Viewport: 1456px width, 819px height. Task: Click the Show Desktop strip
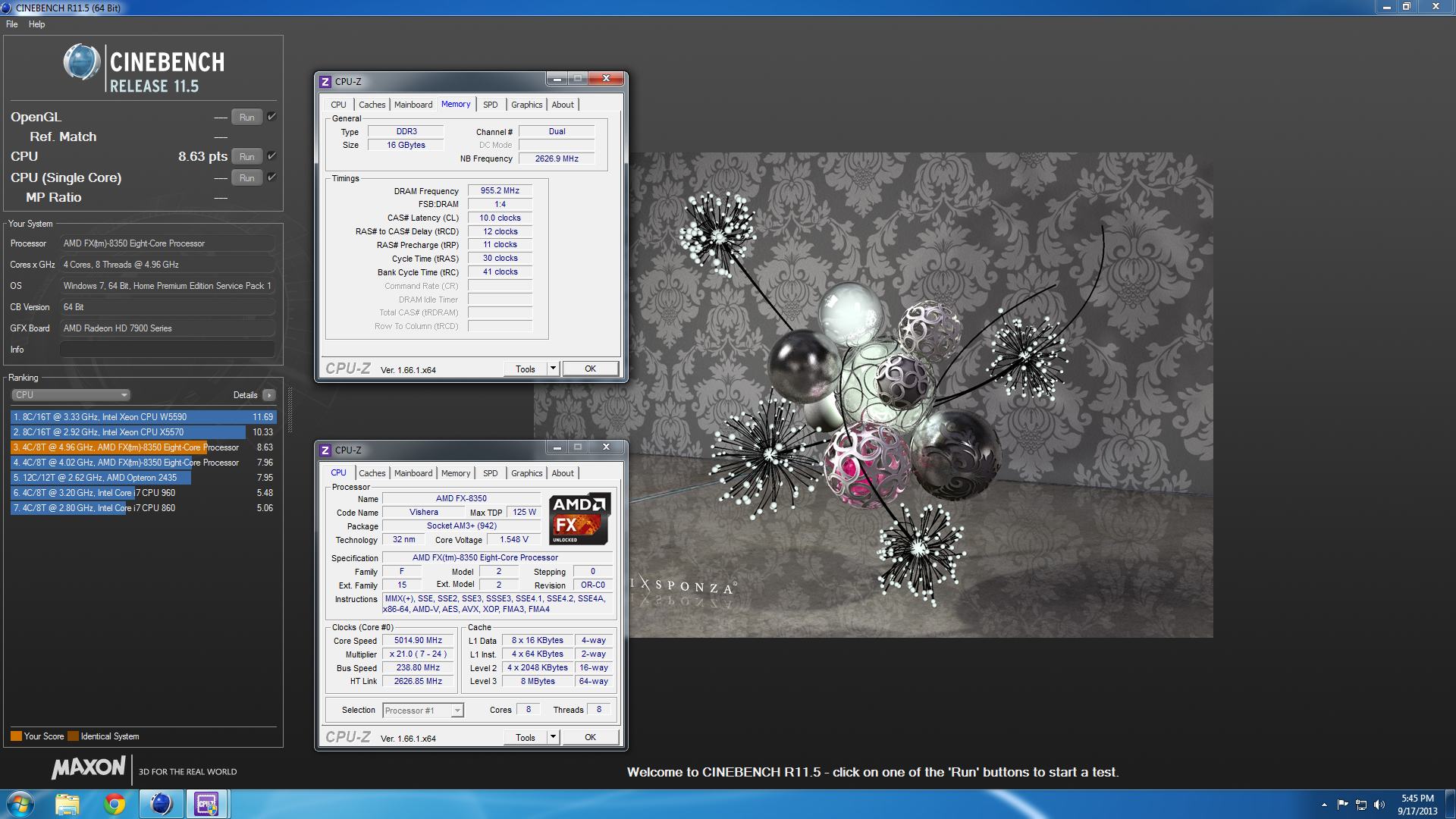[x=1451, y=804]
